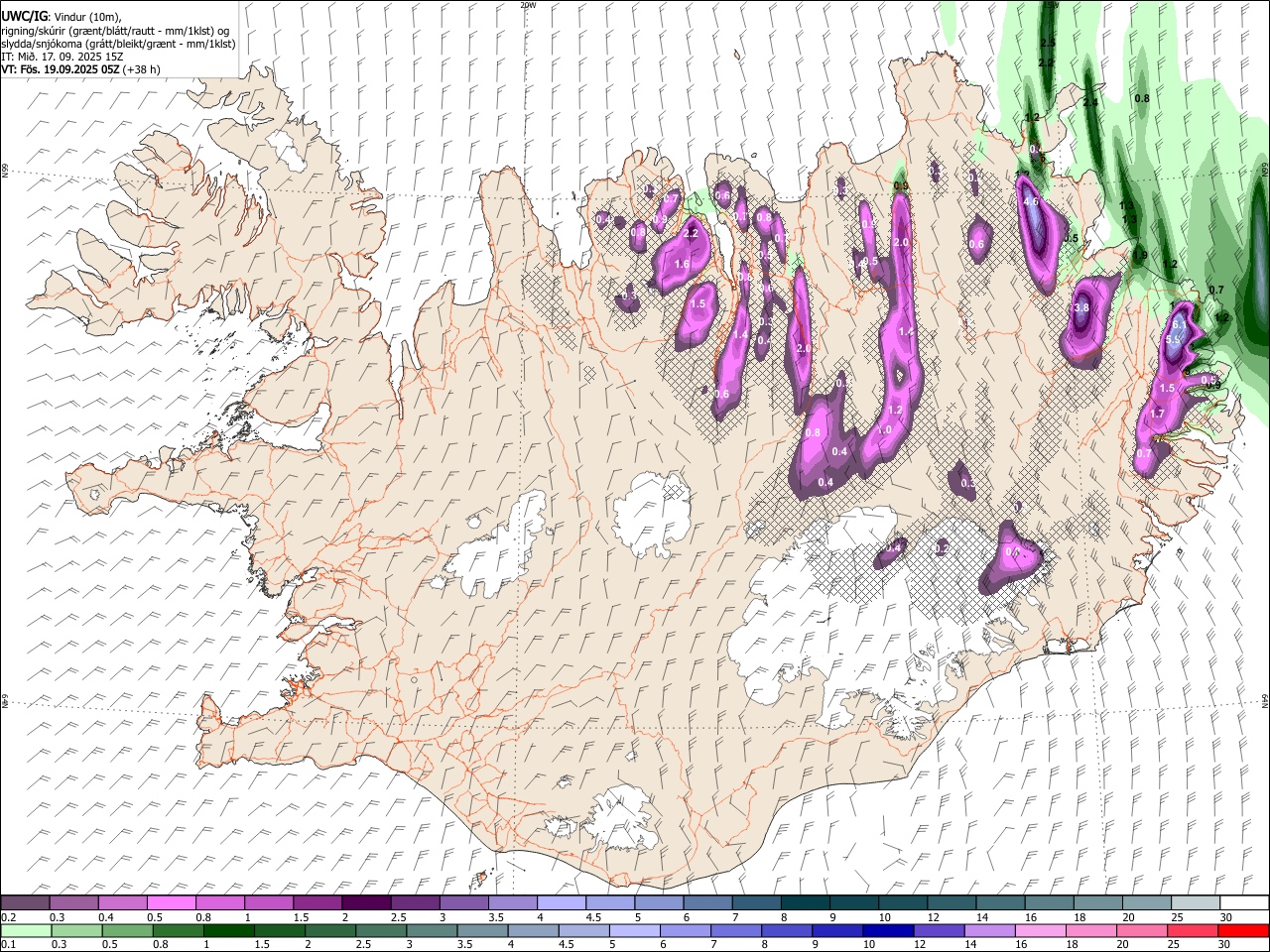This screenshot has height=952, width=1270.
Task: Click the 'slydda/snjókoma' description line
Action: [118, 44]
